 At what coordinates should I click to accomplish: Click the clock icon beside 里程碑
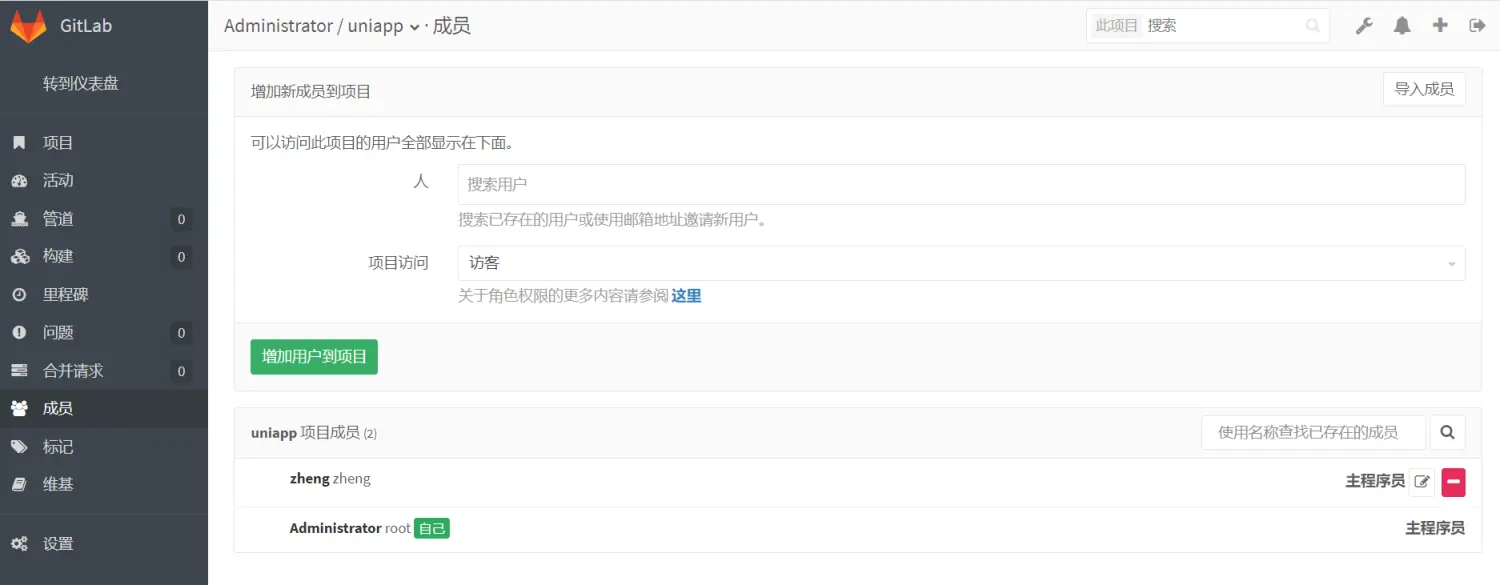[x=19, y=295]
